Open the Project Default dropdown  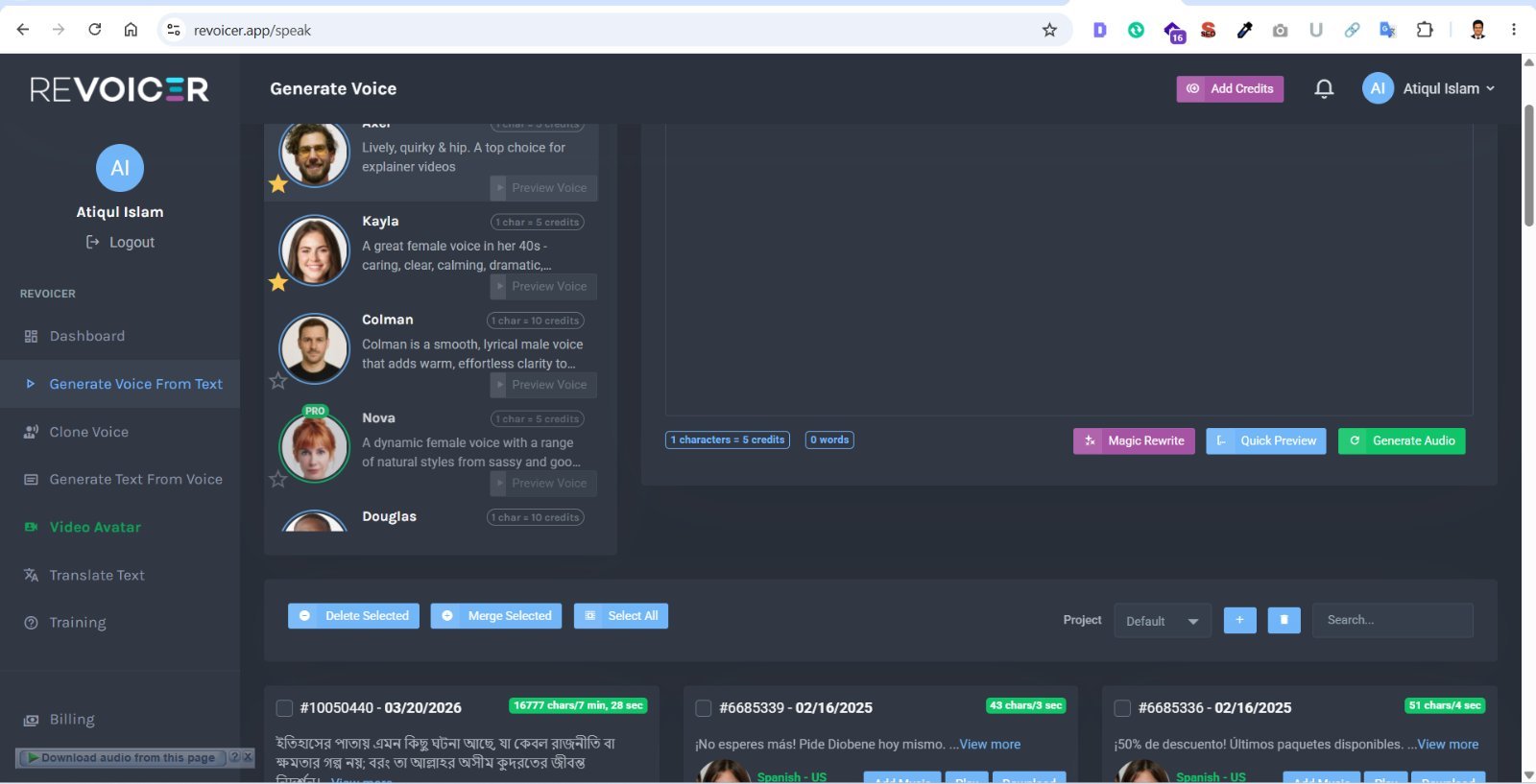[x=1163, y=621]
